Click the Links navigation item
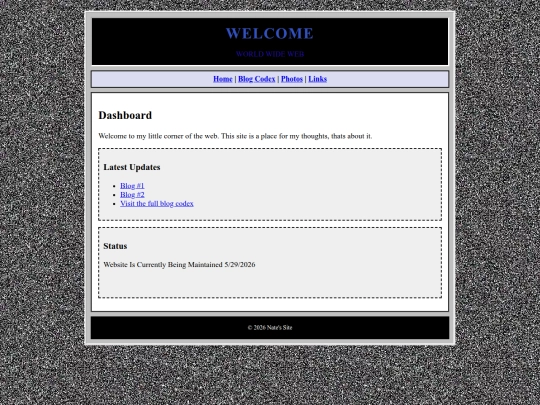Viewport: 540px width, 405px height. [318, 79]
